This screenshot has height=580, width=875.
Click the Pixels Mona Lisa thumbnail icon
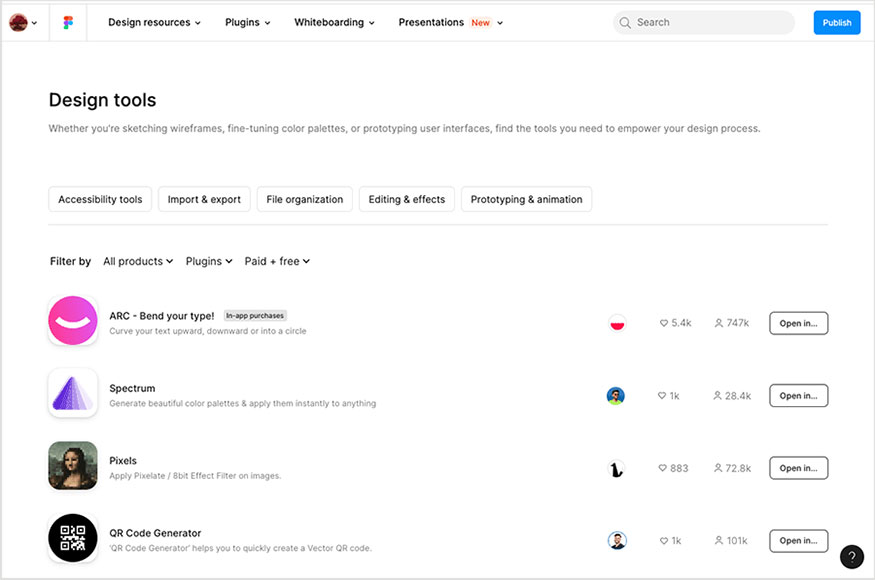(72, 466)
